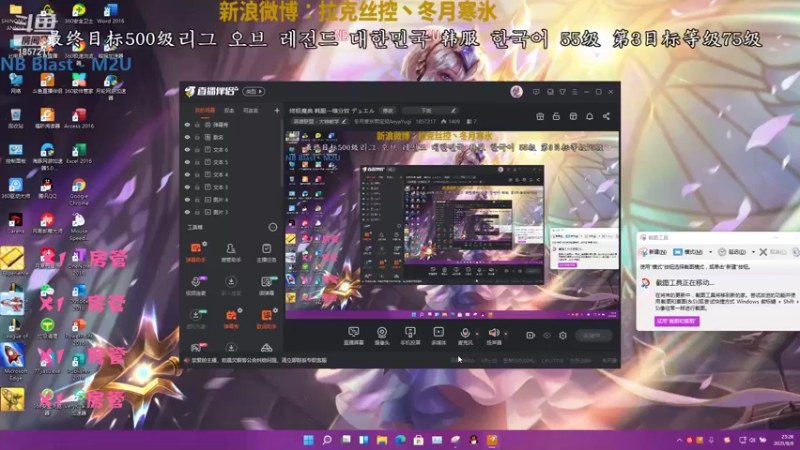This screenshot has width=800, height=450.
Task: Toggle visibility of the 弹幕秀 layer
Action: [x=187, y=124]
